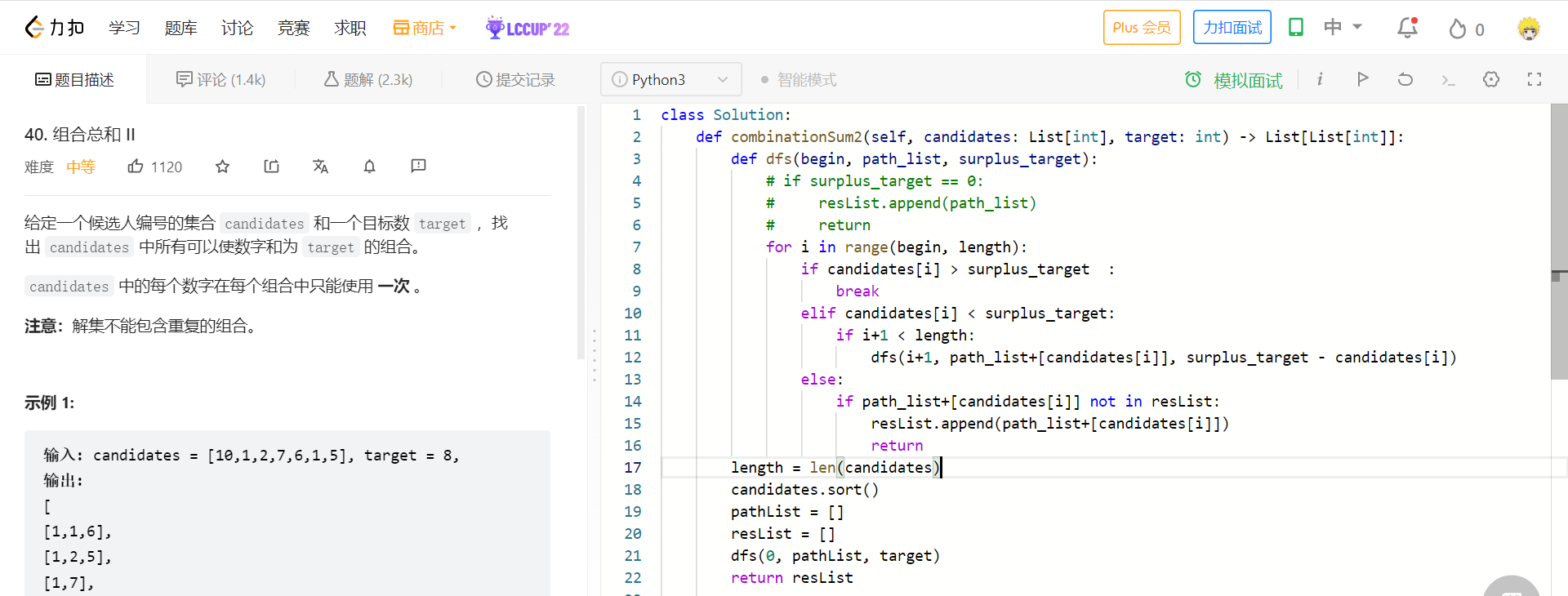This screenshot has height=596, width=1568.
Task: Start 模拟面试 mock interview
Action: click(x=1234, y=80)
